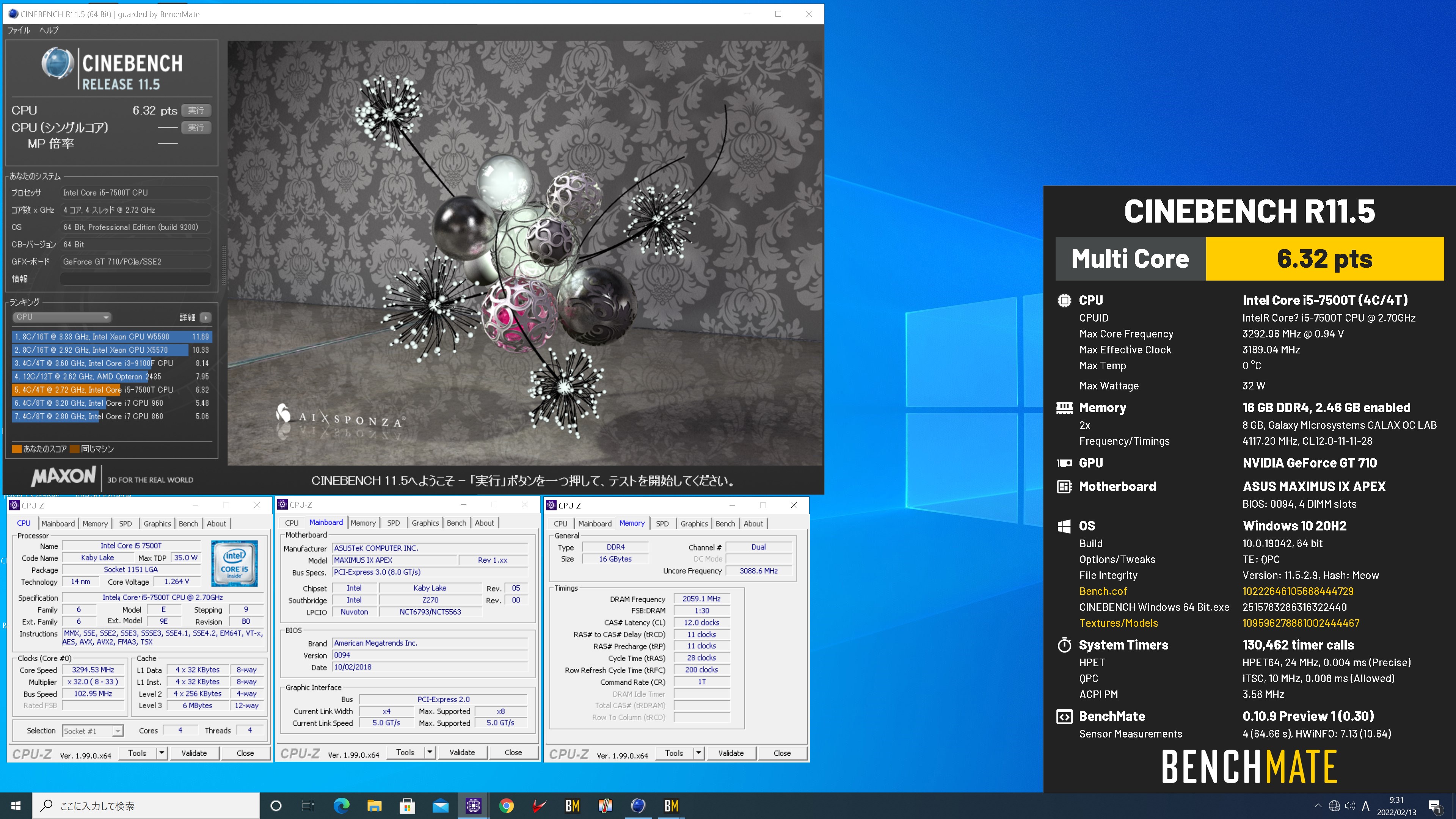Open the taskbar clock showing 9:31
This screenshot has width=1456, height=819.
click(x=1396, y=806)
